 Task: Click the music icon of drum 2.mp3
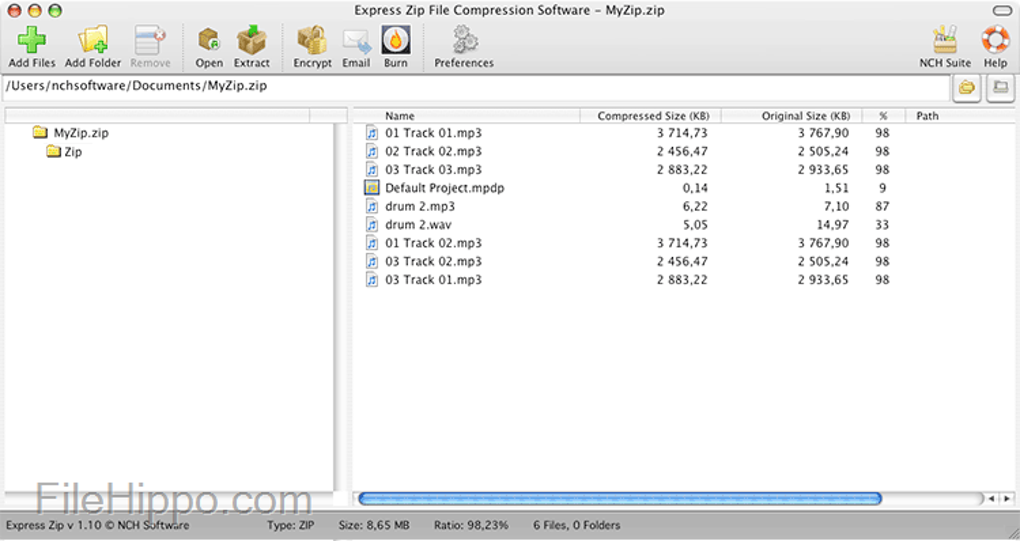pos(371,206)
